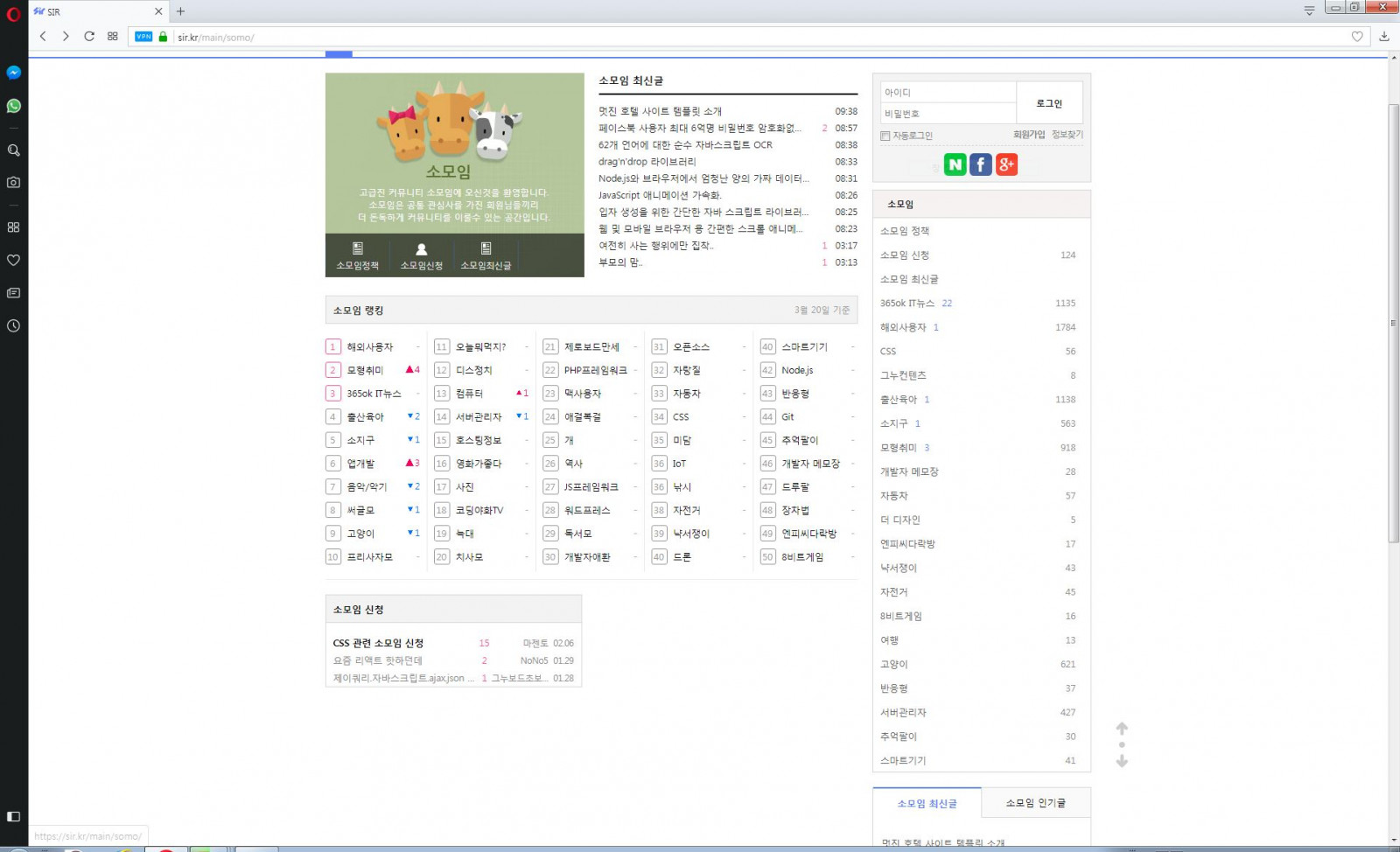This screenshot has height=852, width=1400.
Task: Log in with Google Plus icon
Action: coord(1006,164)
